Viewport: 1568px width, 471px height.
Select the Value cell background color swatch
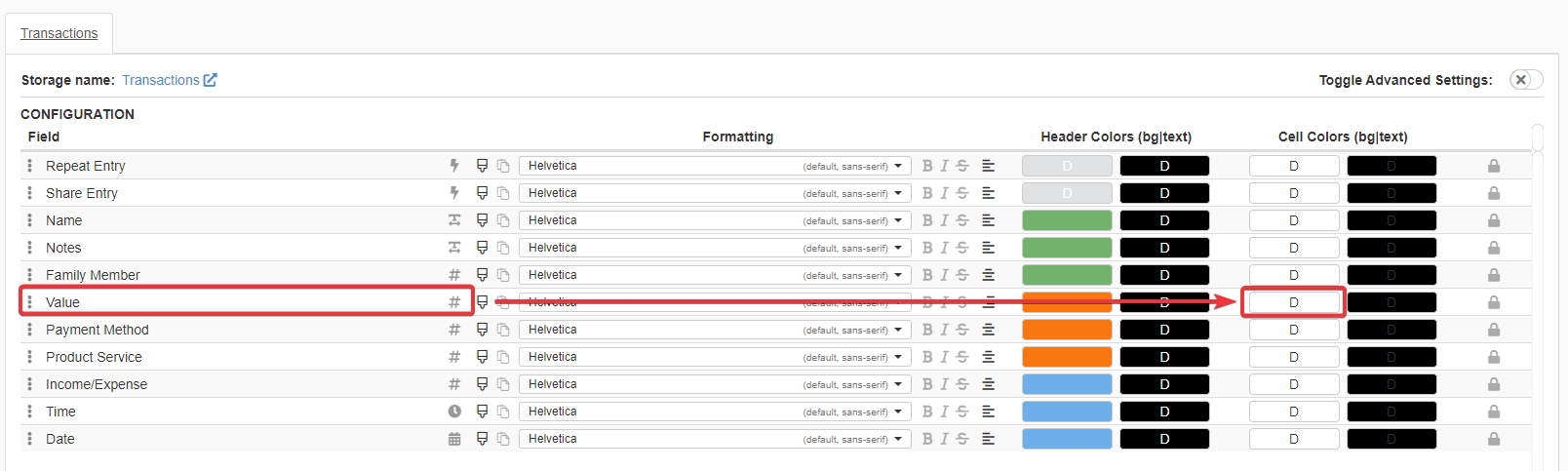[x=1294, y=302]
